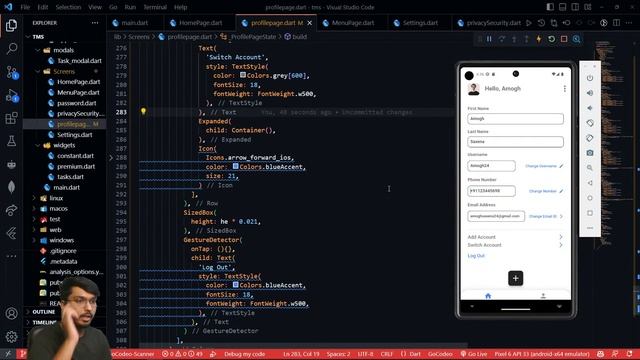Tap the plus button in phone app
Viewport: 640px width, 360px height.
click(x=516, y=278)
